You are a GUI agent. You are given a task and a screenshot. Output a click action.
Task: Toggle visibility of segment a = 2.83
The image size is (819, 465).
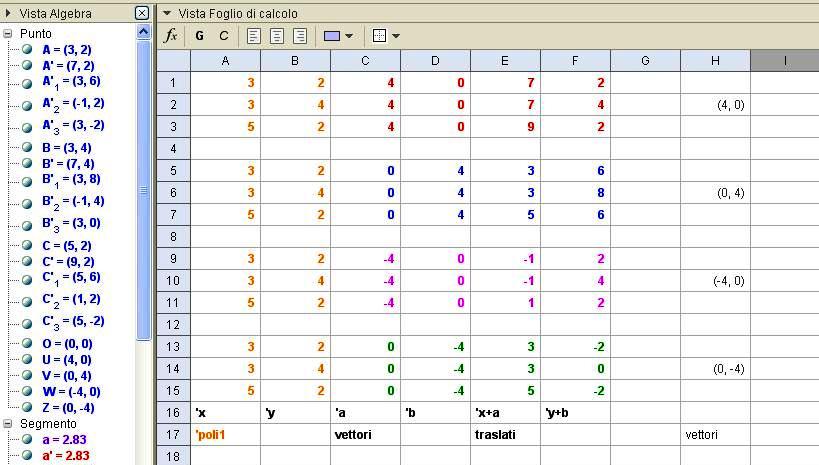[x=27, y=439]
